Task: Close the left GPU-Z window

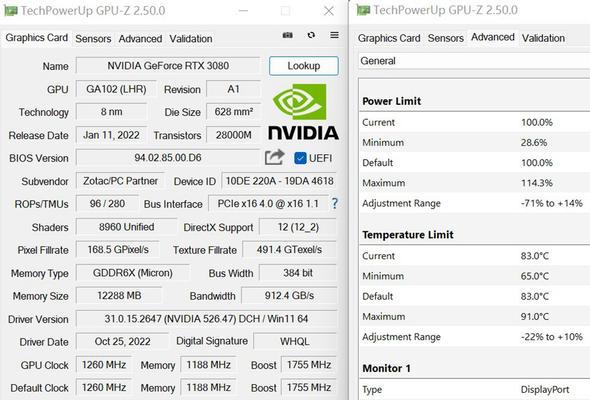Action: [329, 11]
